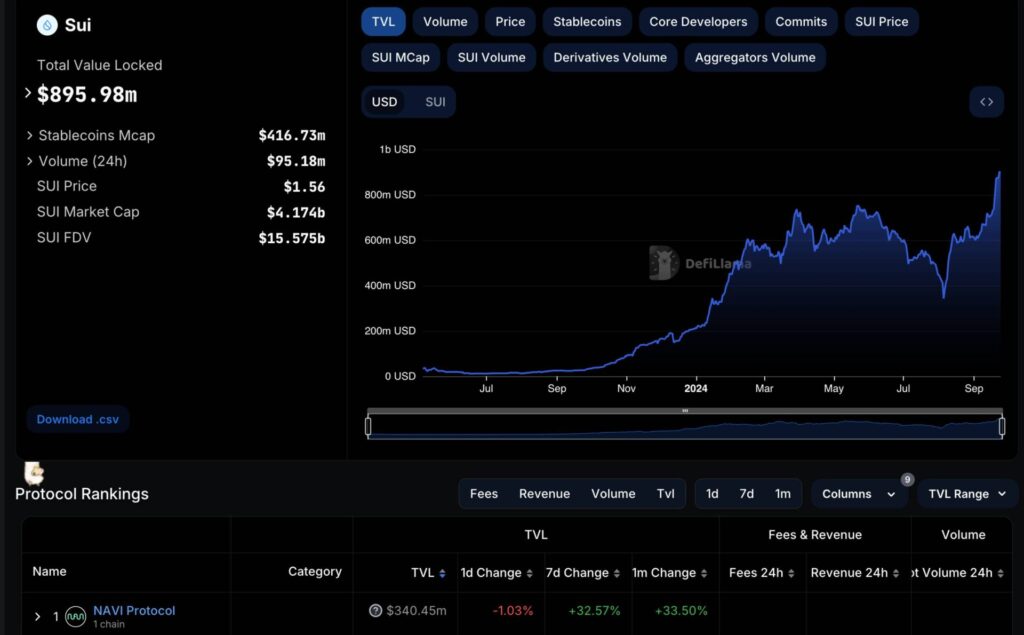The image size is (1024, 635).
Task: Expand the Total Value Locked breakdown
Action: click(27, 93)
